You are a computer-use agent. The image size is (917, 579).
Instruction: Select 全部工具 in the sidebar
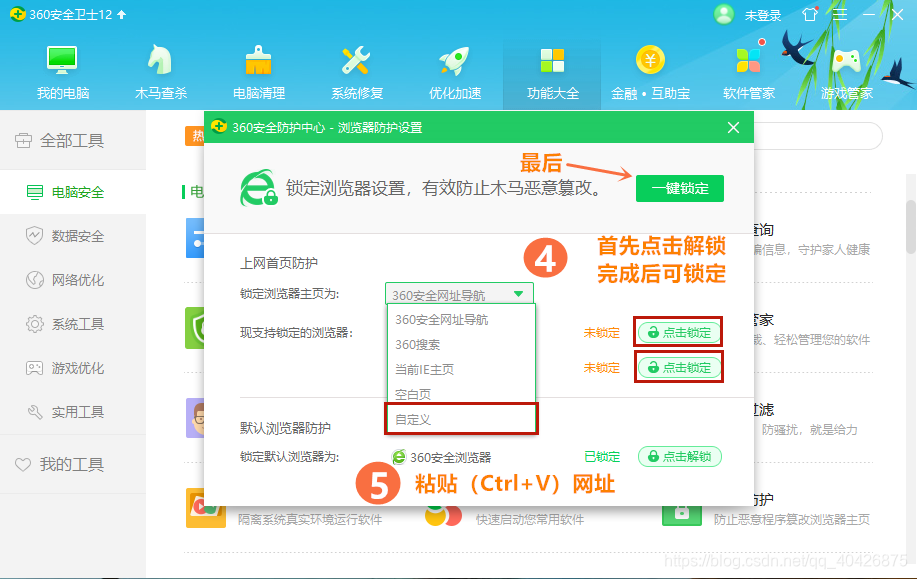point(73,140)
